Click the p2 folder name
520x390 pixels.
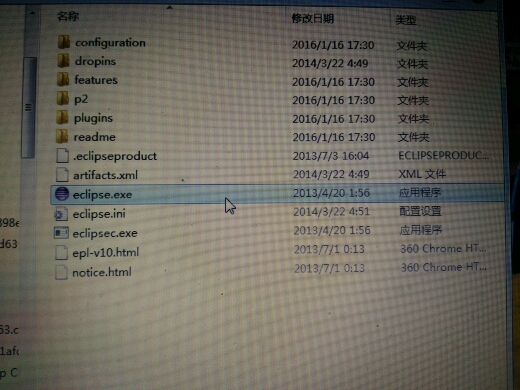pyautogui.click(x=81, y=99)
